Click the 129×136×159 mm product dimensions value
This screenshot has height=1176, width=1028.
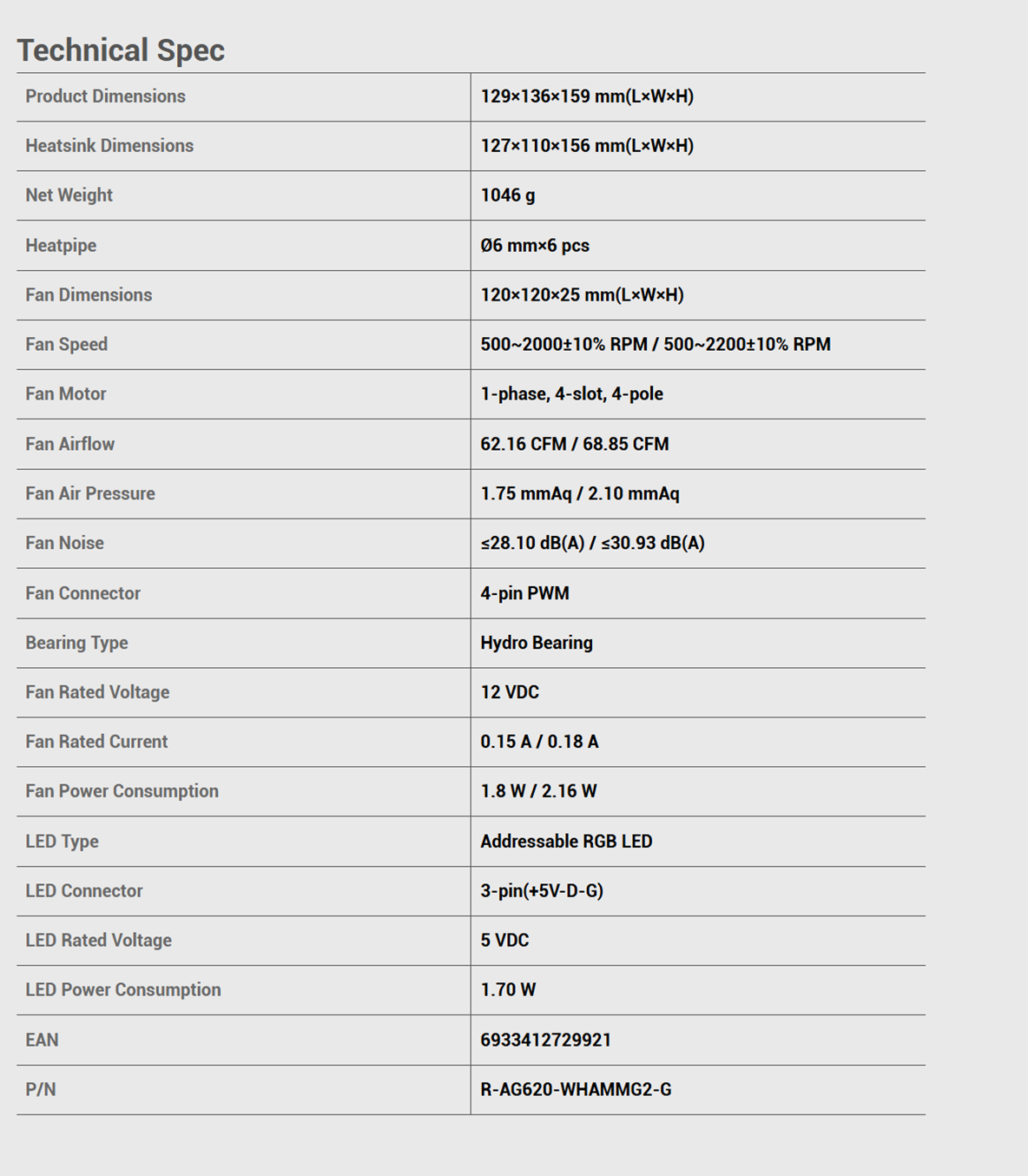[587, 96]
